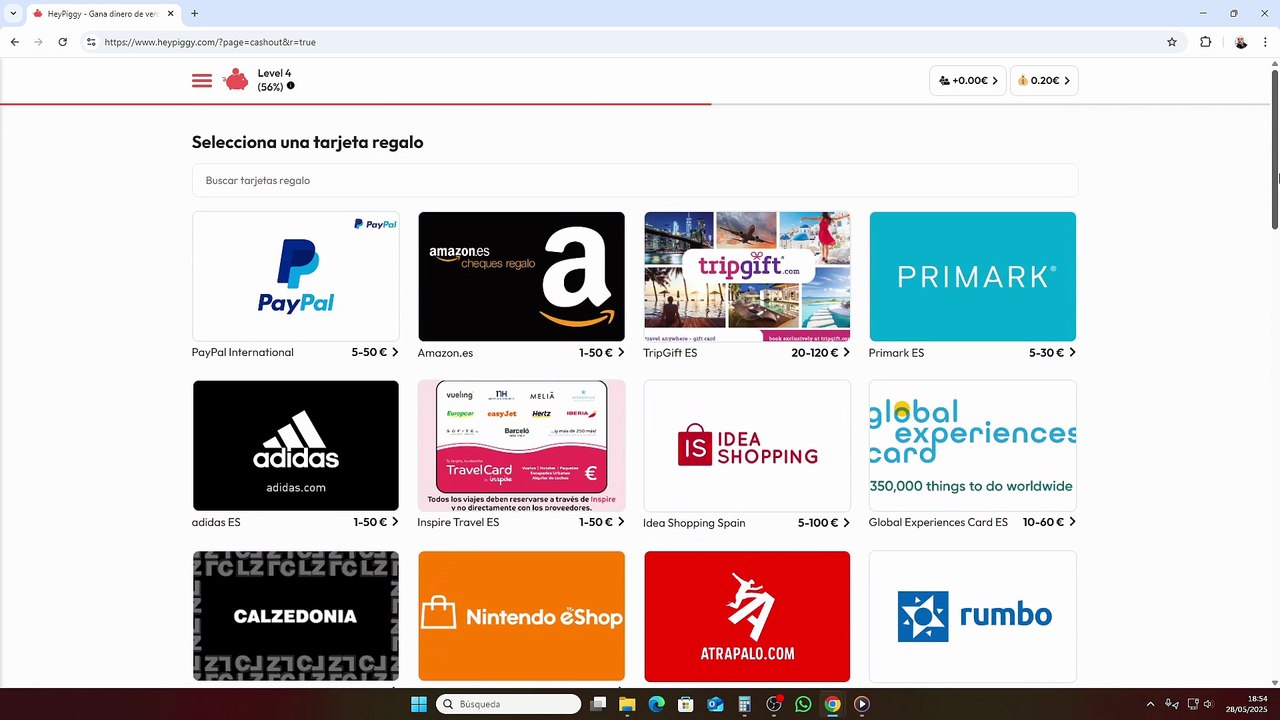The height and width of the screenshot is (720, 1280).
Task: Open the referral earnings +0.00€ button
Action: click(x=968, y=81)
